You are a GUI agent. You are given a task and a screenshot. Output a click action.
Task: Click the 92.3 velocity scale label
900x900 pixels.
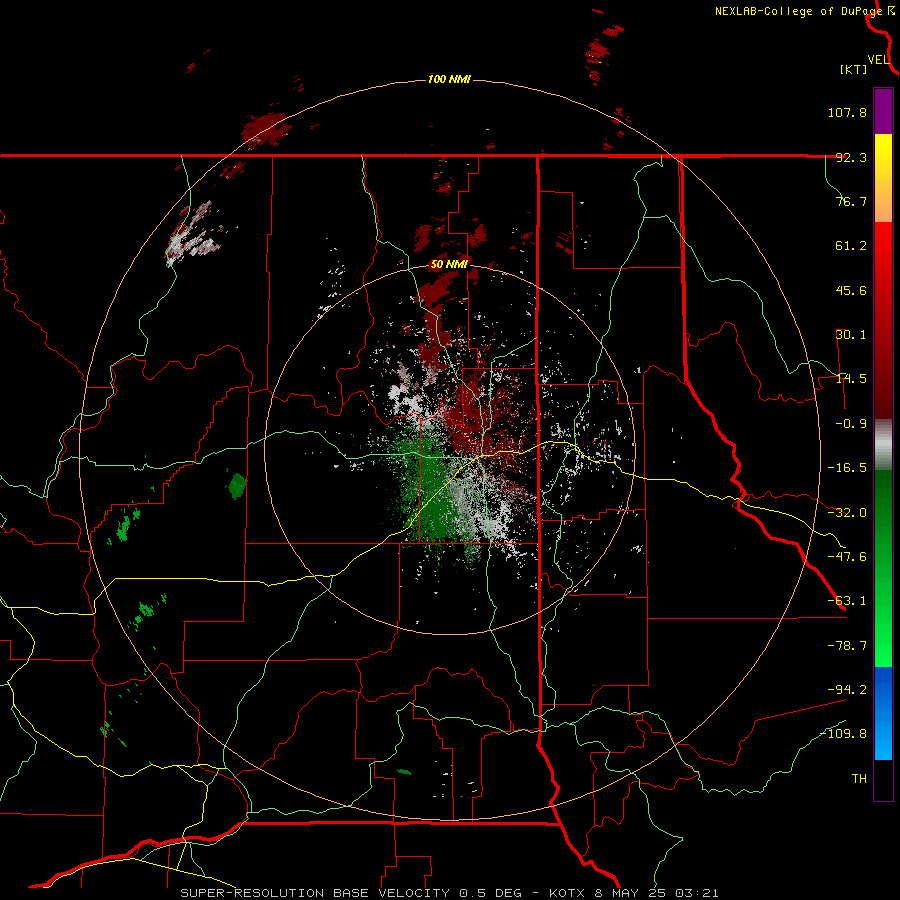coord(851,157)
